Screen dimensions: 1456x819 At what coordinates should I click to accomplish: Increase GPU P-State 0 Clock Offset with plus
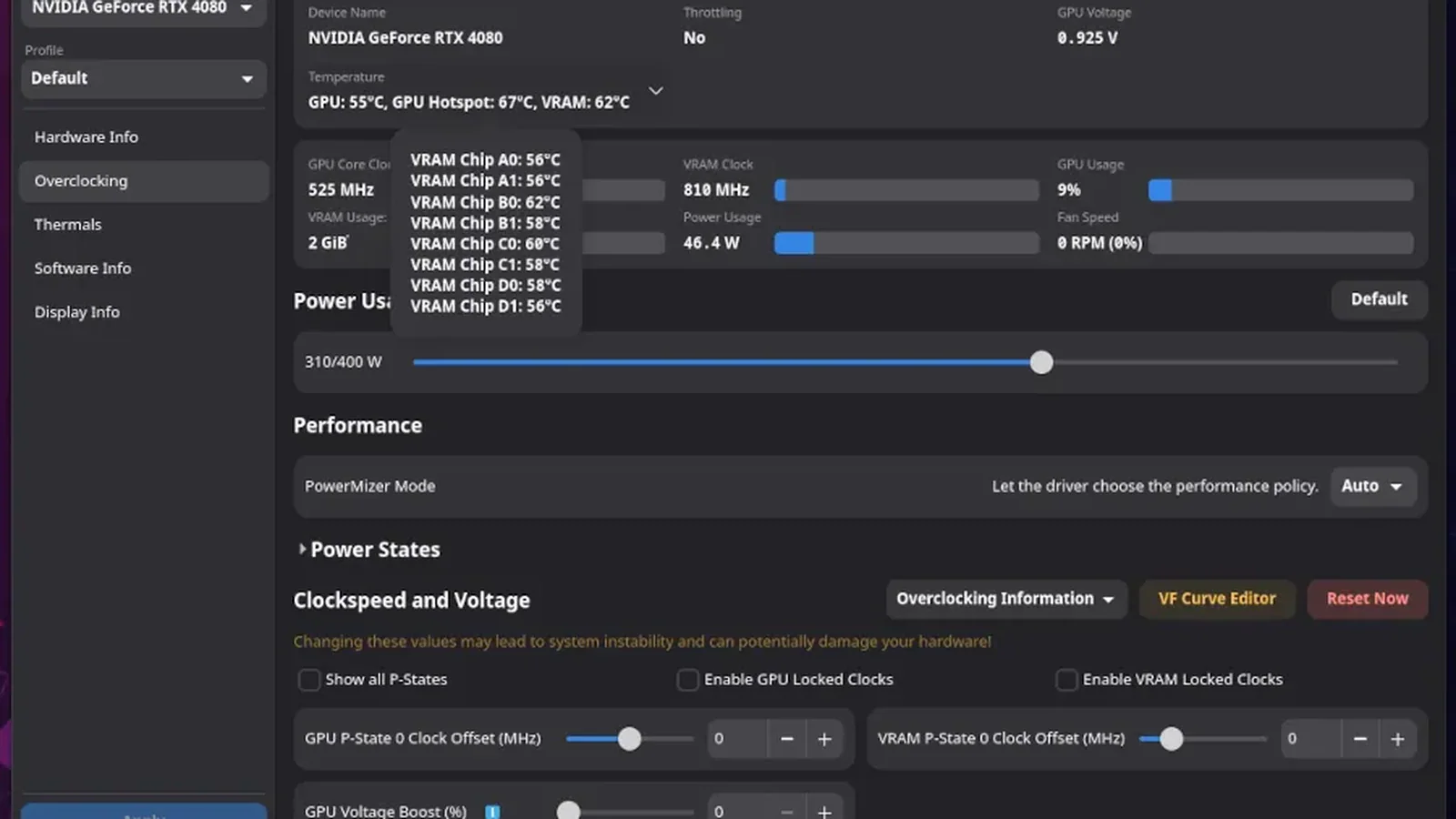click(824, 739)
